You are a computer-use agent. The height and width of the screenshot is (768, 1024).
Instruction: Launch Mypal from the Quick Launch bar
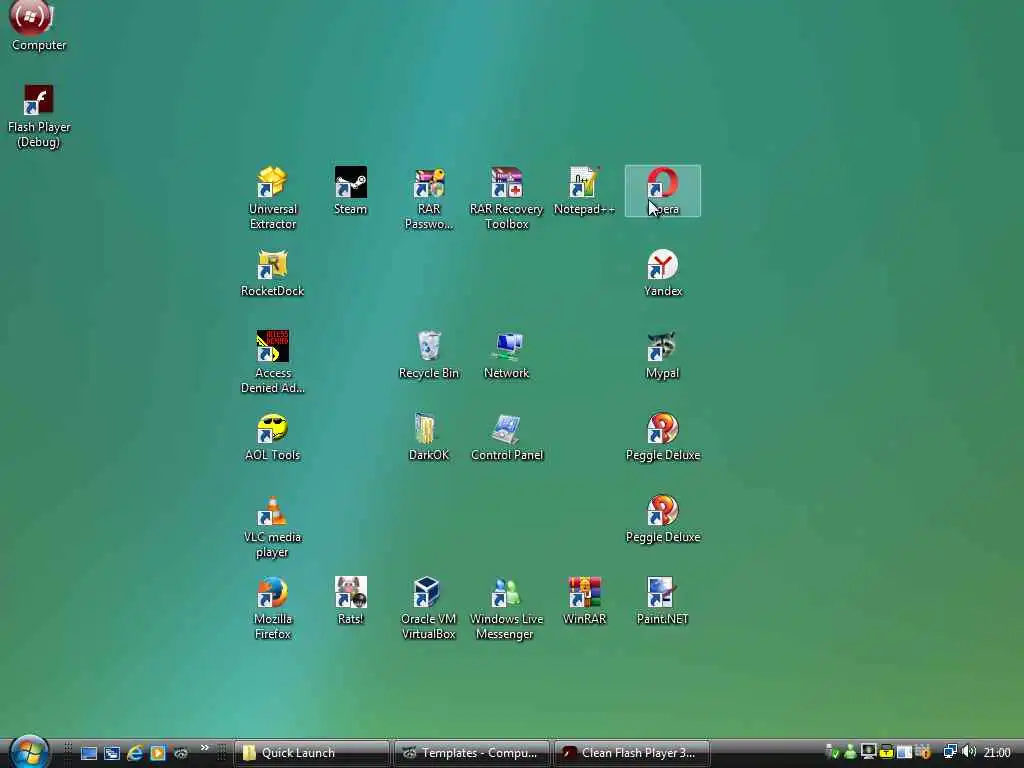click(181, 753)
